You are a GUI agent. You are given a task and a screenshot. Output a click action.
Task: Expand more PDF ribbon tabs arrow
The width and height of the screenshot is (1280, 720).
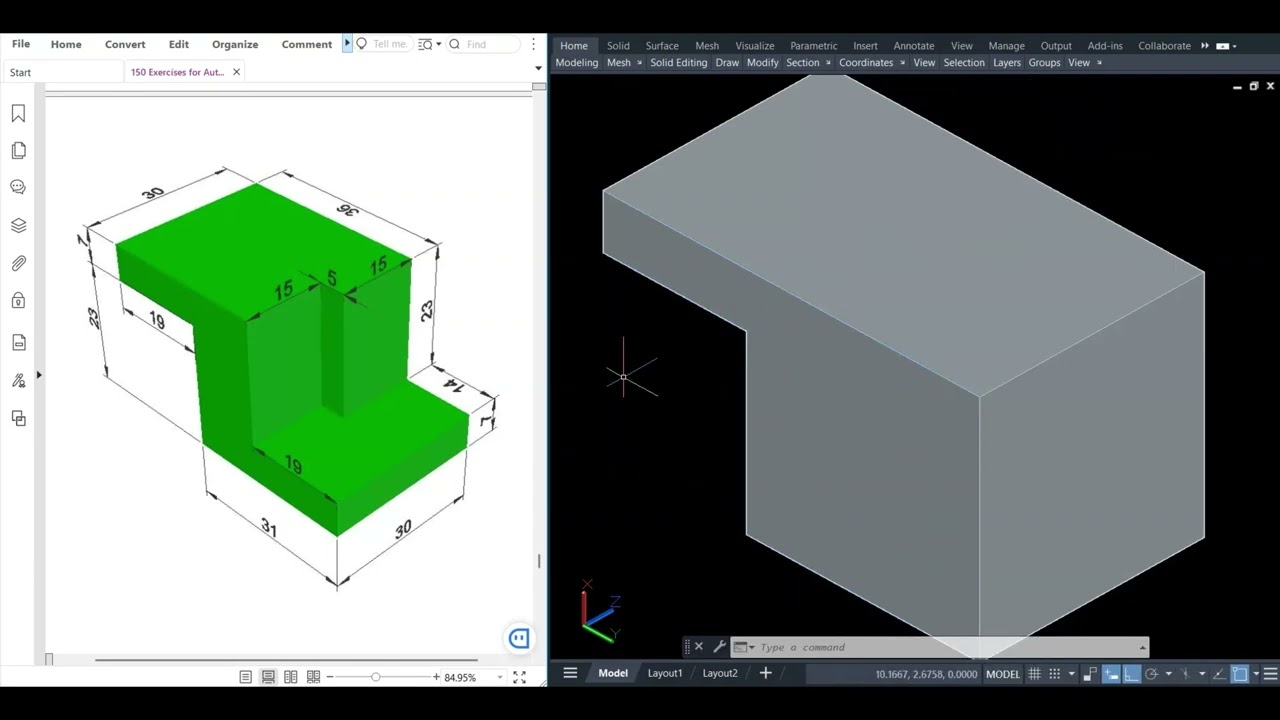(347, 44)
